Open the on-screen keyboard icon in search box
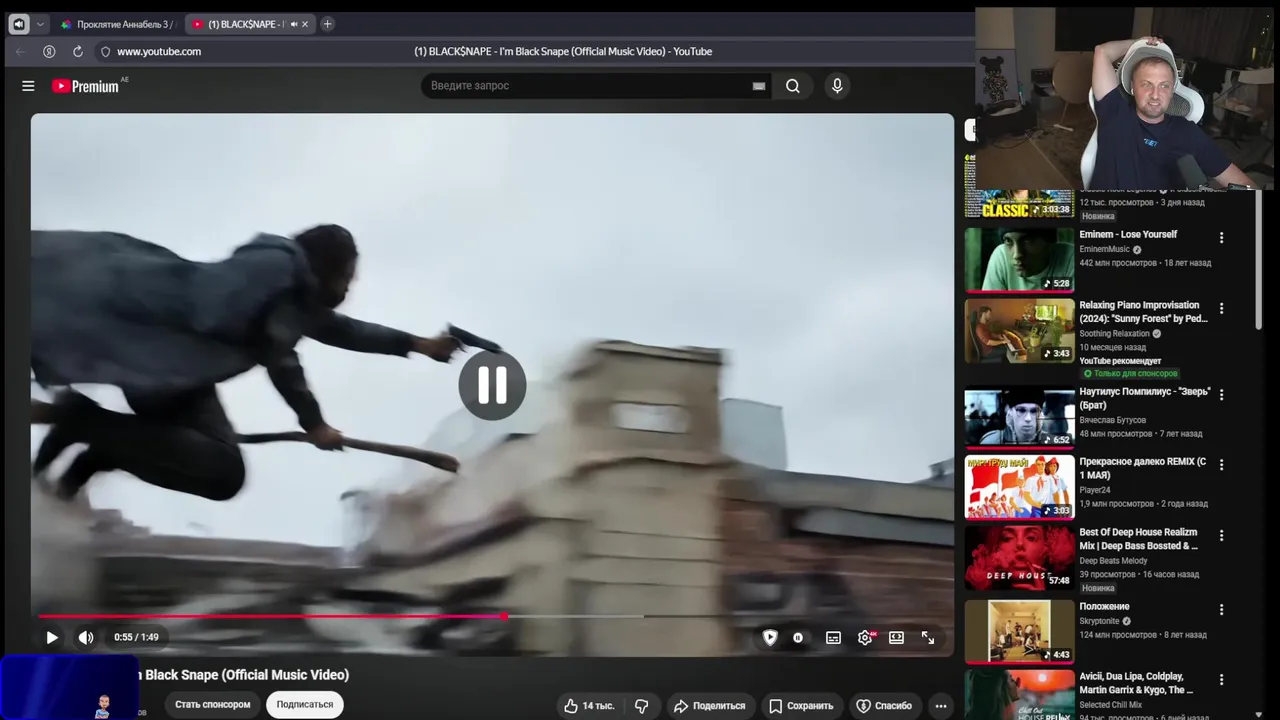This screenshot has height=720, width=1280. click(x=759, y=86)
